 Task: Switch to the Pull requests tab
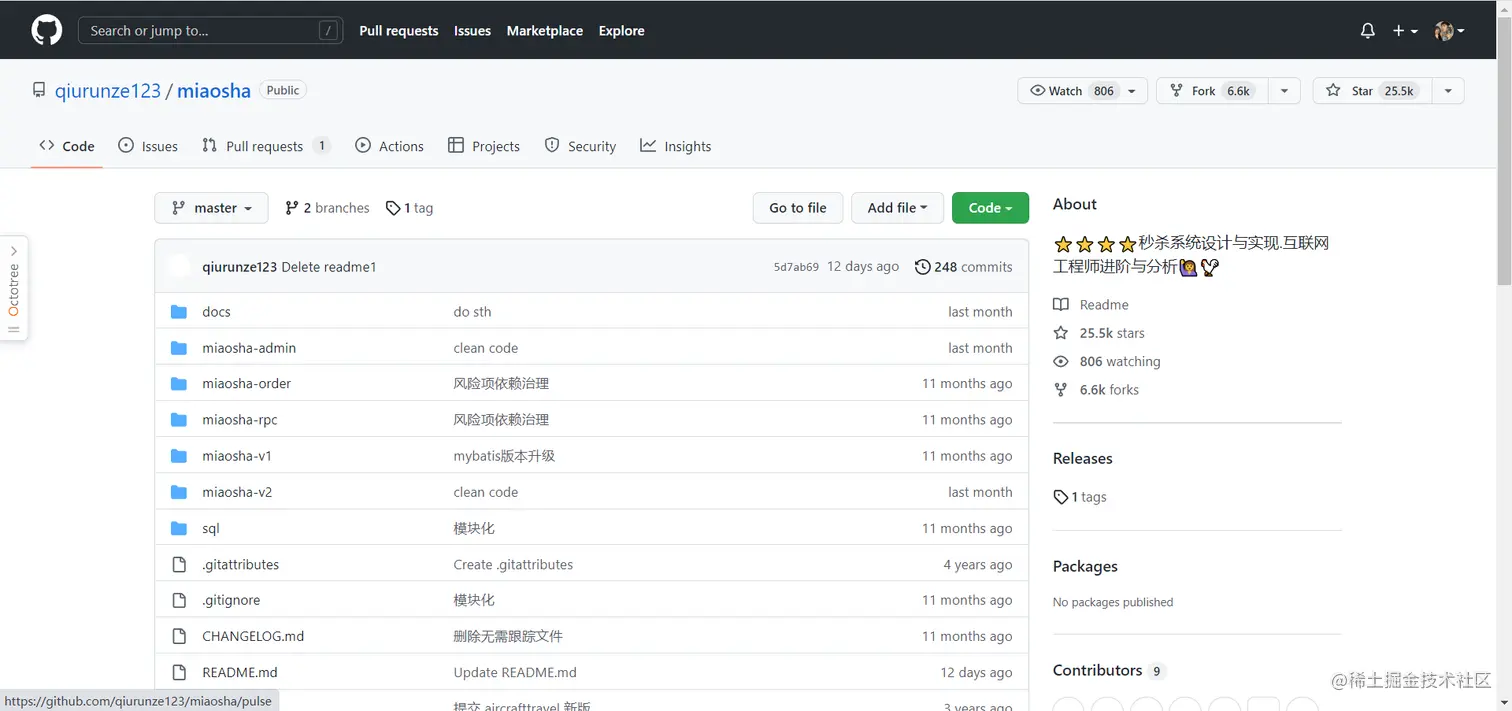(x=266, y=146)
